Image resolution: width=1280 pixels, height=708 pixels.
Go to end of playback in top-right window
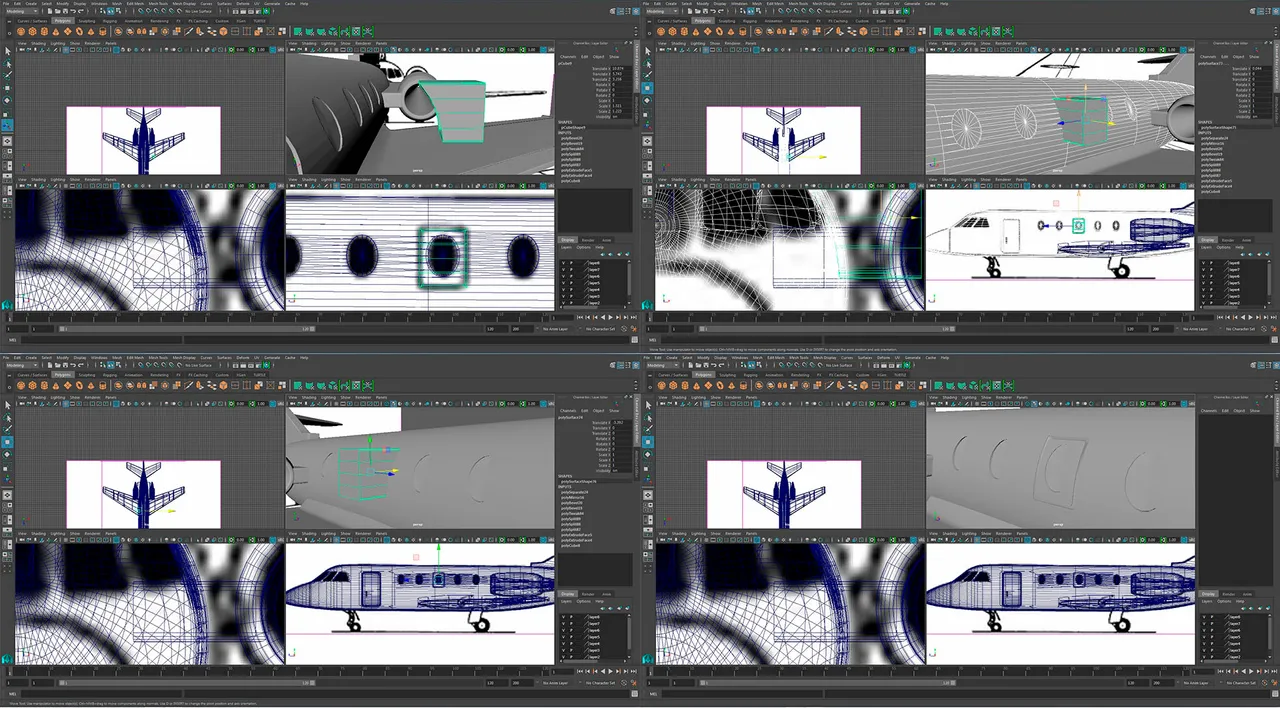1275,317
